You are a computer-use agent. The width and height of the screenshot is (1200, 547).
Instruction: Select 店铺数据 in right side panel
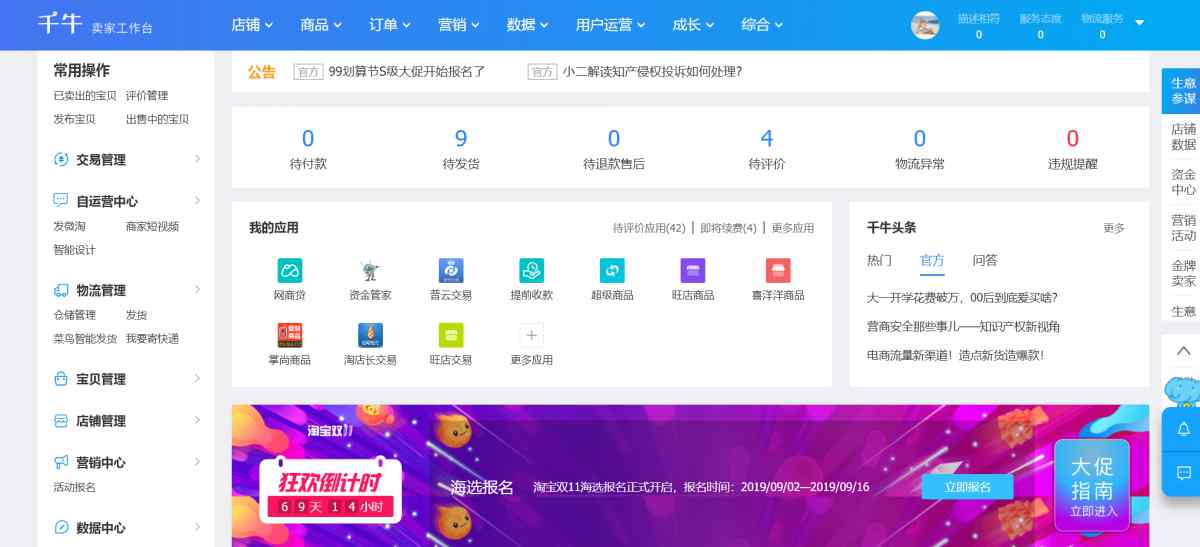1183,137
